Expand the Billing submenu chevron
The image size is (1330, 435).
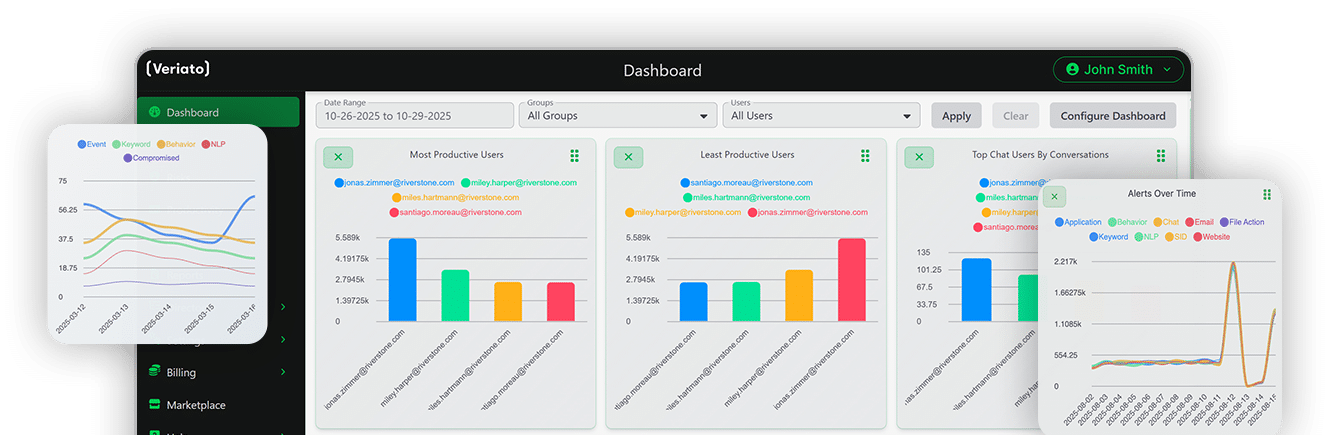pos(283,372)
